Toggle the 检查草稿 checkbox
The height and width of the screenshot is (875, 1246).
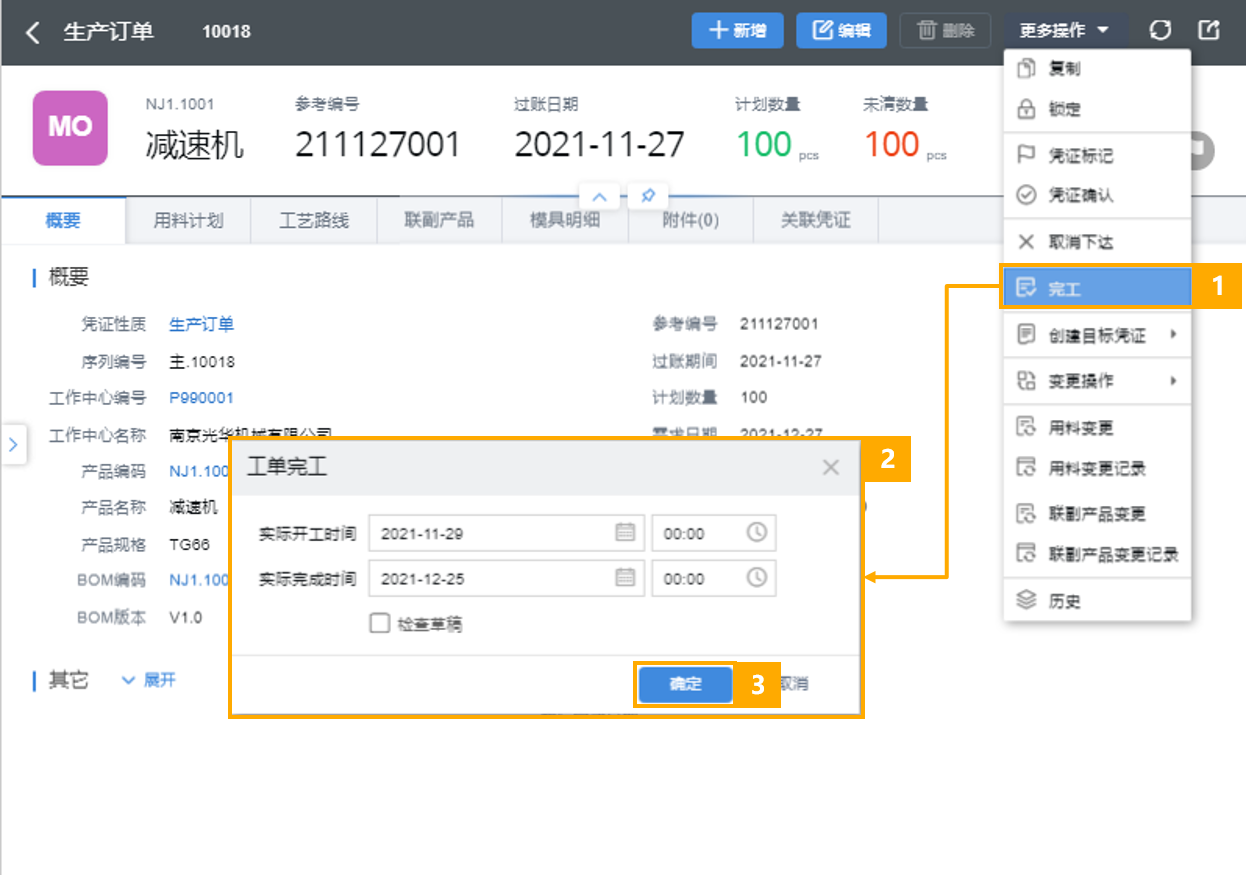[380, 624]
